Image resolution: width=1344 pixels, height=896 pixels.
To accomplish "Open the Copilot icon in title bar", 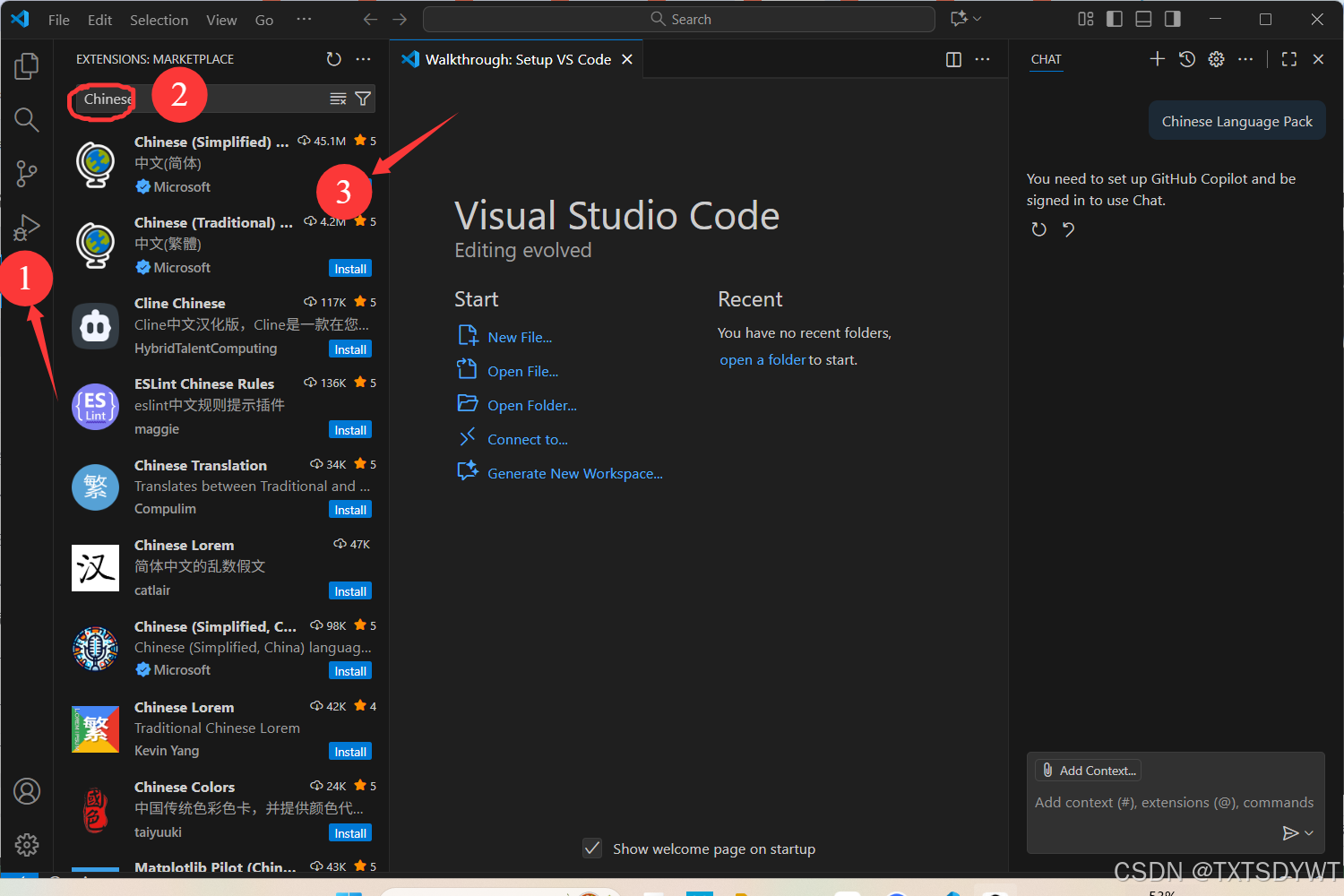I will (959, 19).
